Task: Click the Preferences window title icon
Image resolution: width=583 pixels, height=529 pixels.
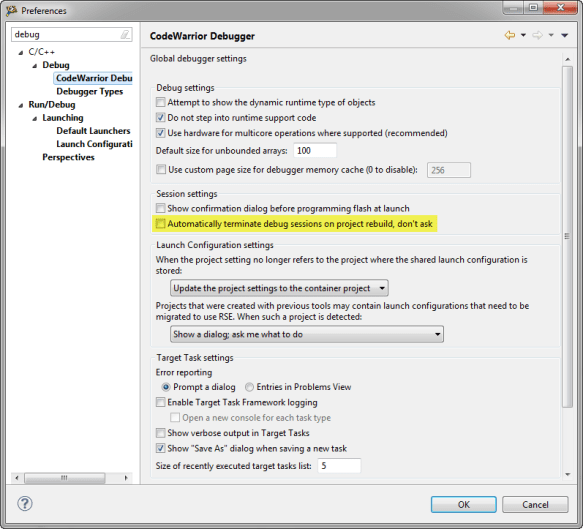Action: tap(12, 10)
